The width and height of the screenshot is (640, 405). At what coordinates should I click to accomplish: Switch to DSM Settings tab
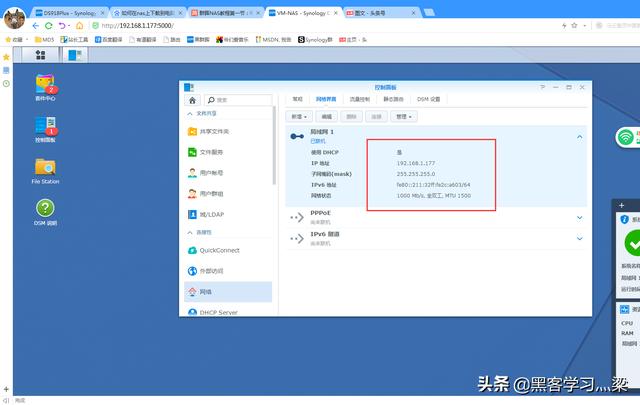[x=429, y=99]
